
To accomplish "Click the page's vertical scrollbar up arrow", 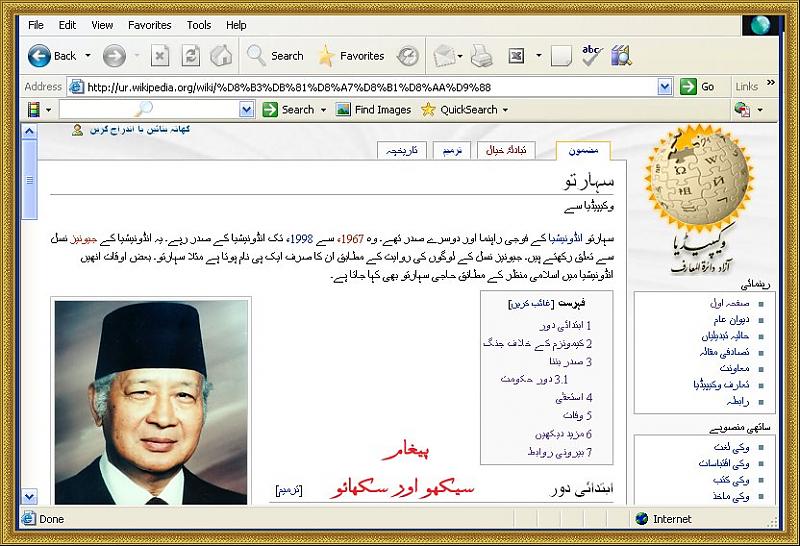I will tap(29, 131).
